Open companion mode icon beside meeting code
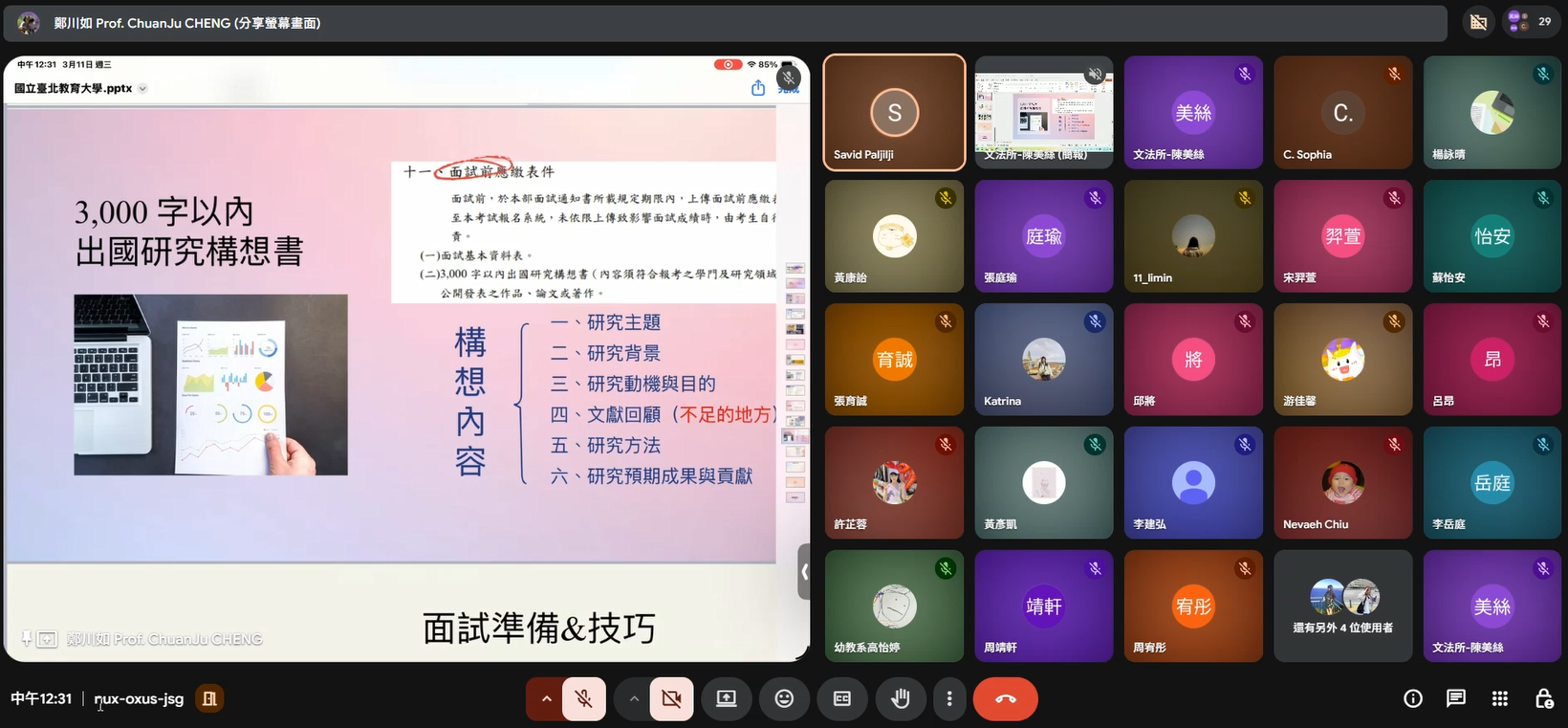Viewport: 1568px width, 728px height. click(209, 699)
